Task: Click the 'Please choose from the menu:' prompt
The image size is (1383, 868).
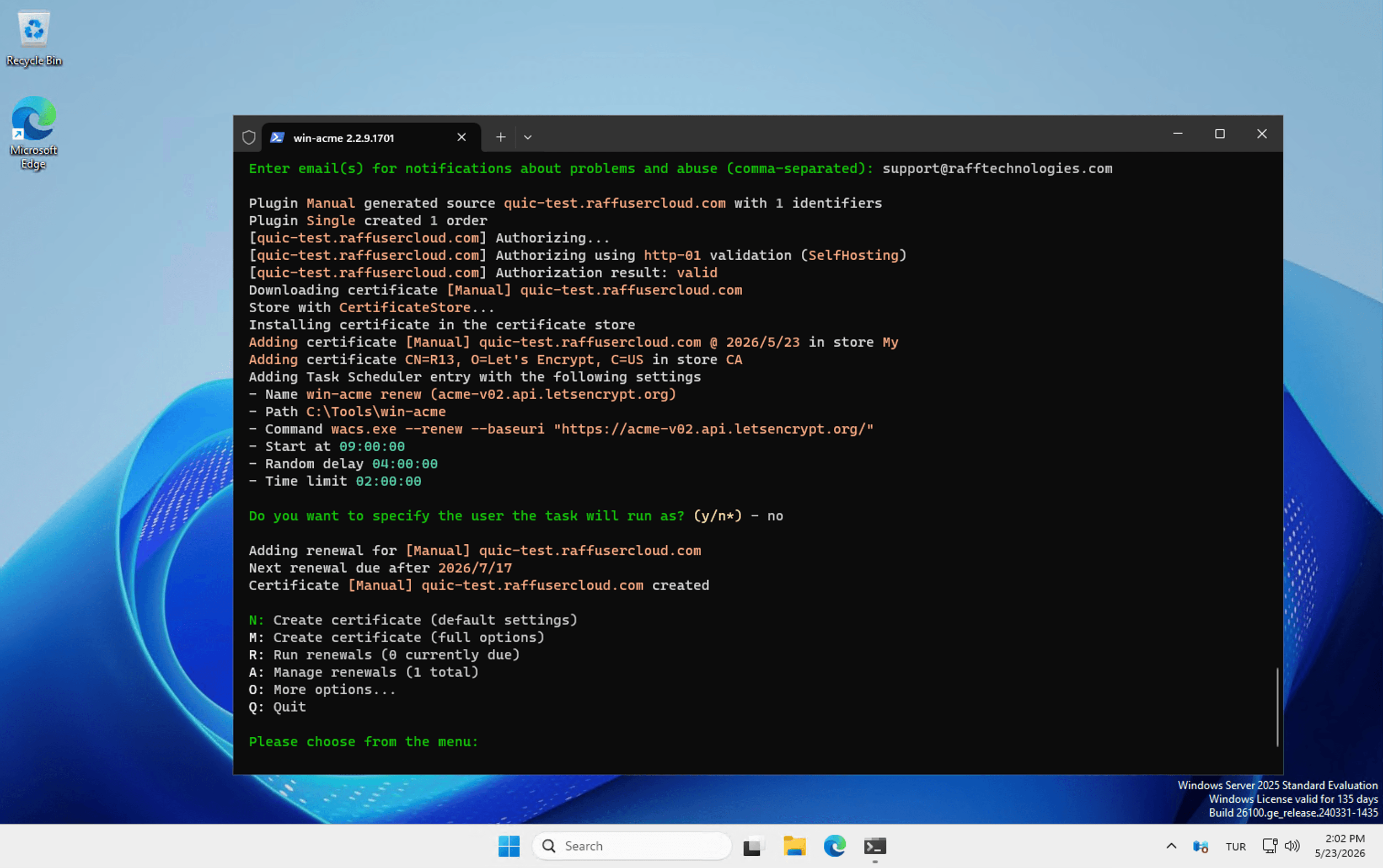Action: click(364, 742)
